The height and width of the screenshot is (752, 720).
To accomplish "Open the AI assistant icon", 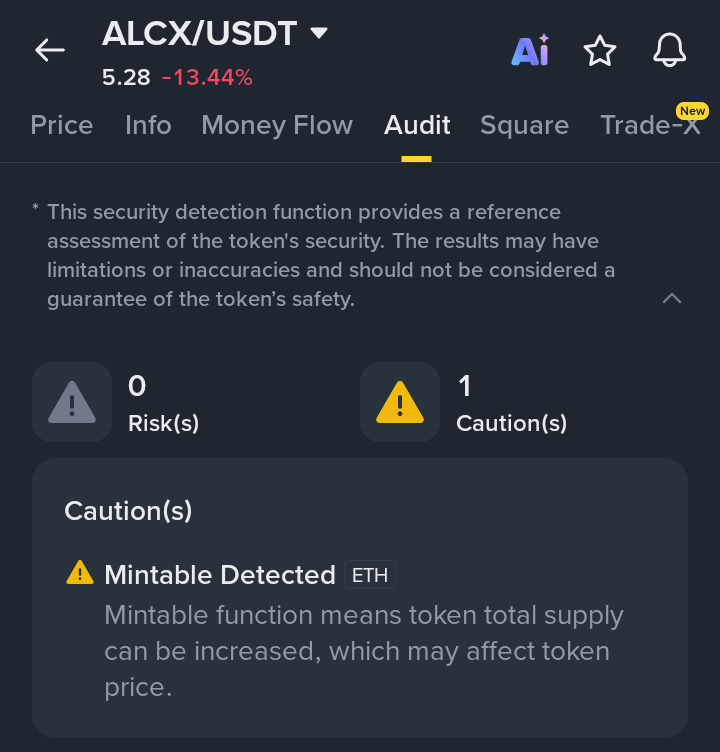I will (530, 50).
